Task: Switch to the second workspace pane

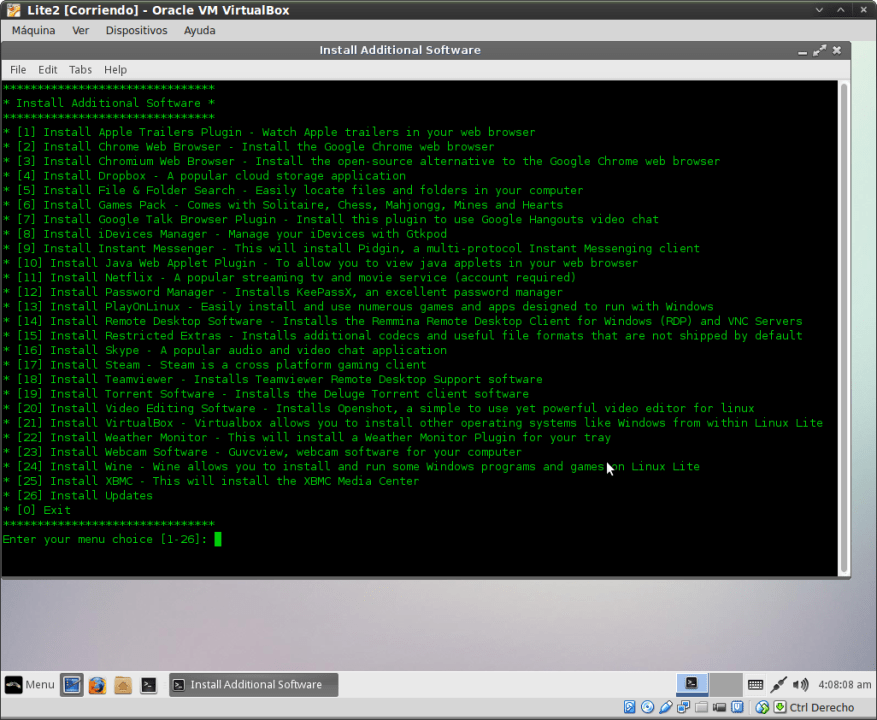Action: click(724, 685)
